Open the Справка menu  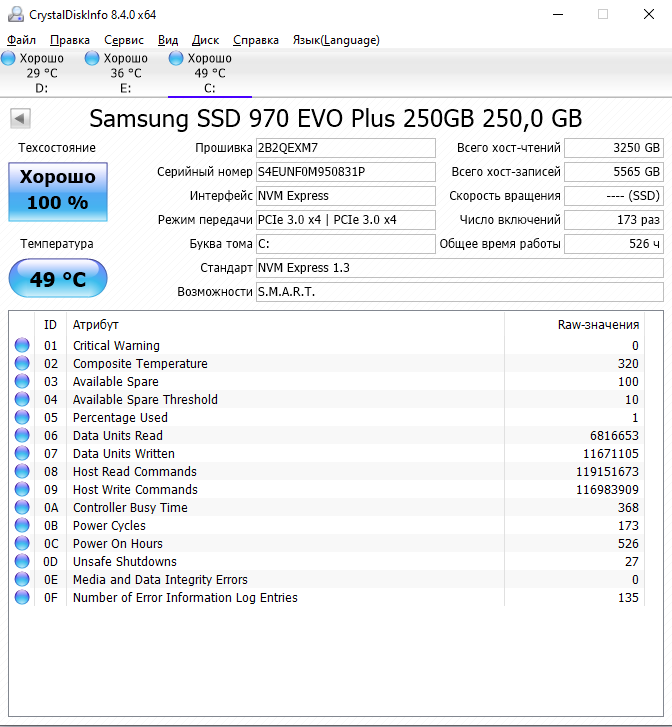(256, 40)
